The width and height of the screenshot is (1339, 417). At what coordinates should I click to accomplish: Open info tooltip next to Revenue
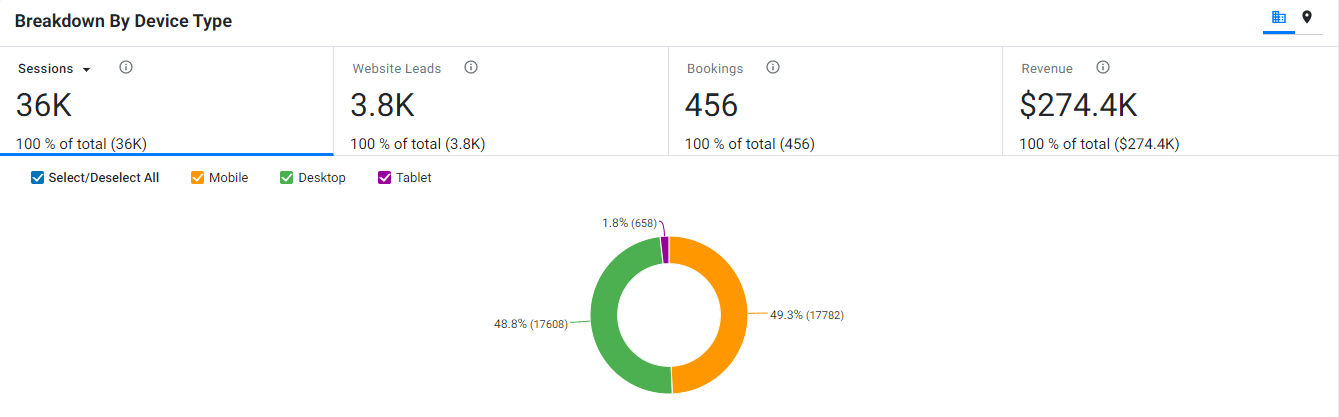[x=1103, y=68]
